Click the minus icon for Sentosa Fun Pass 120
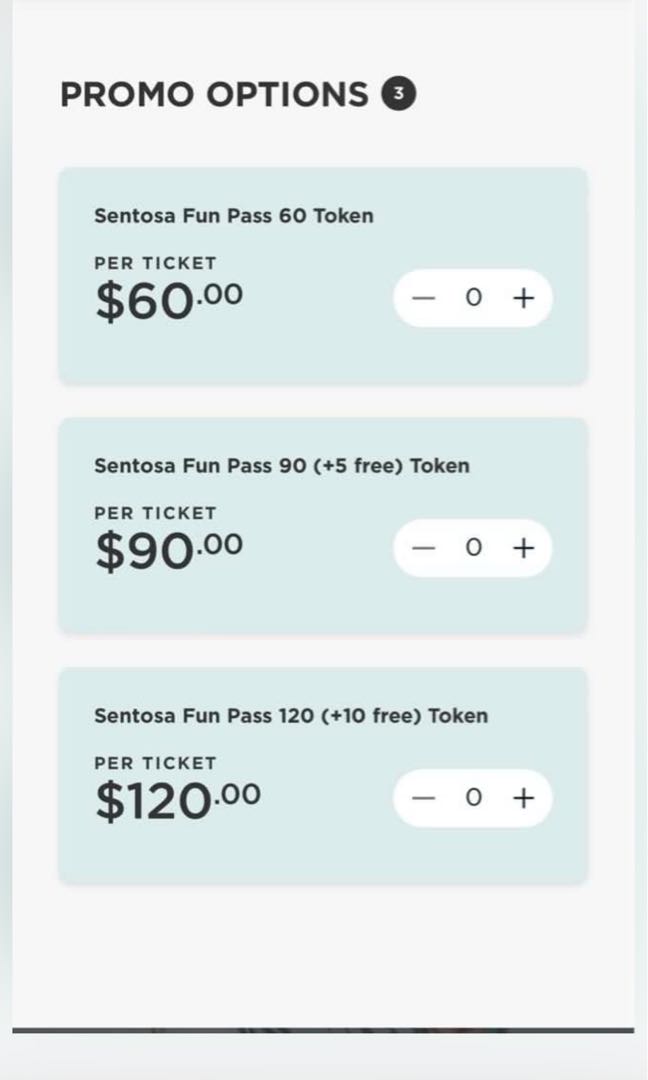Screen dimensions: 648x1080 (423, 797)
